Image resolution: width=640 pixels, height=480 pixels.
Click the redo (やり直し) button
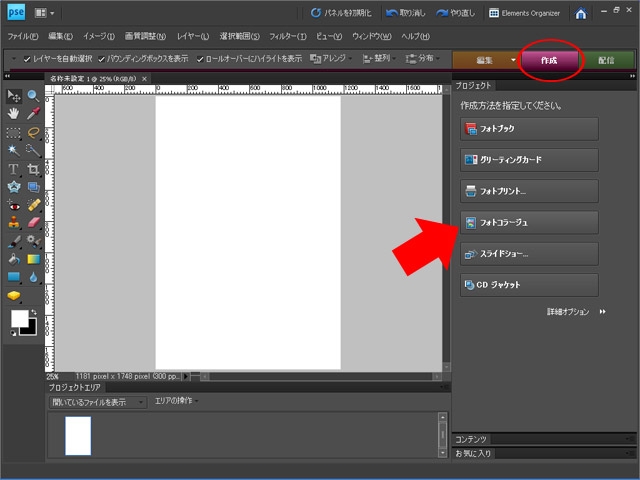tap(456, 13)
